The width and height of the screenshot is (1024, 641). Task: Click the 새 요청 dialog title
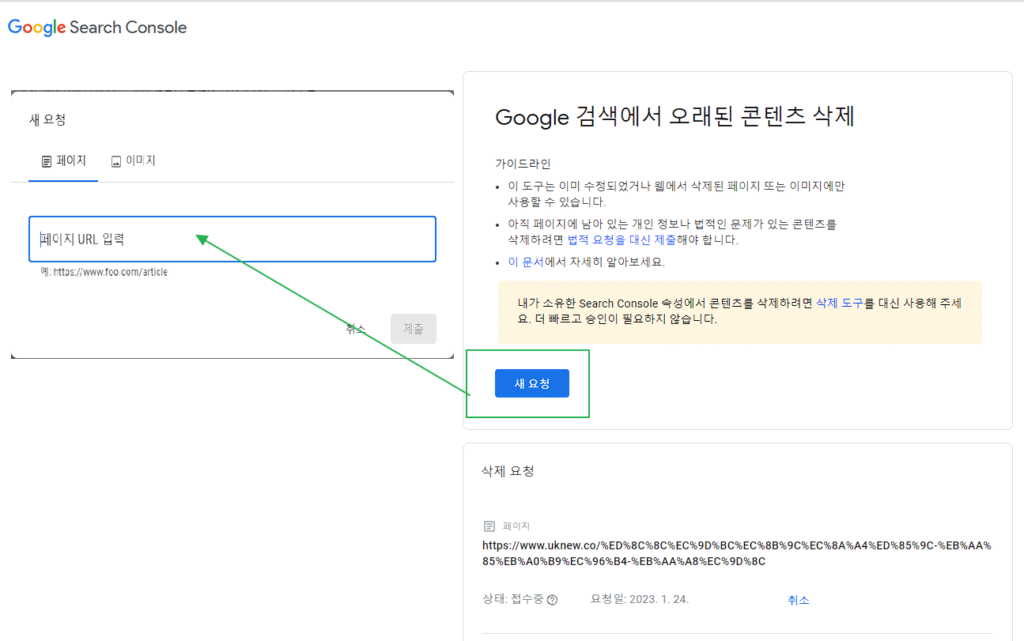click(48, 119)
